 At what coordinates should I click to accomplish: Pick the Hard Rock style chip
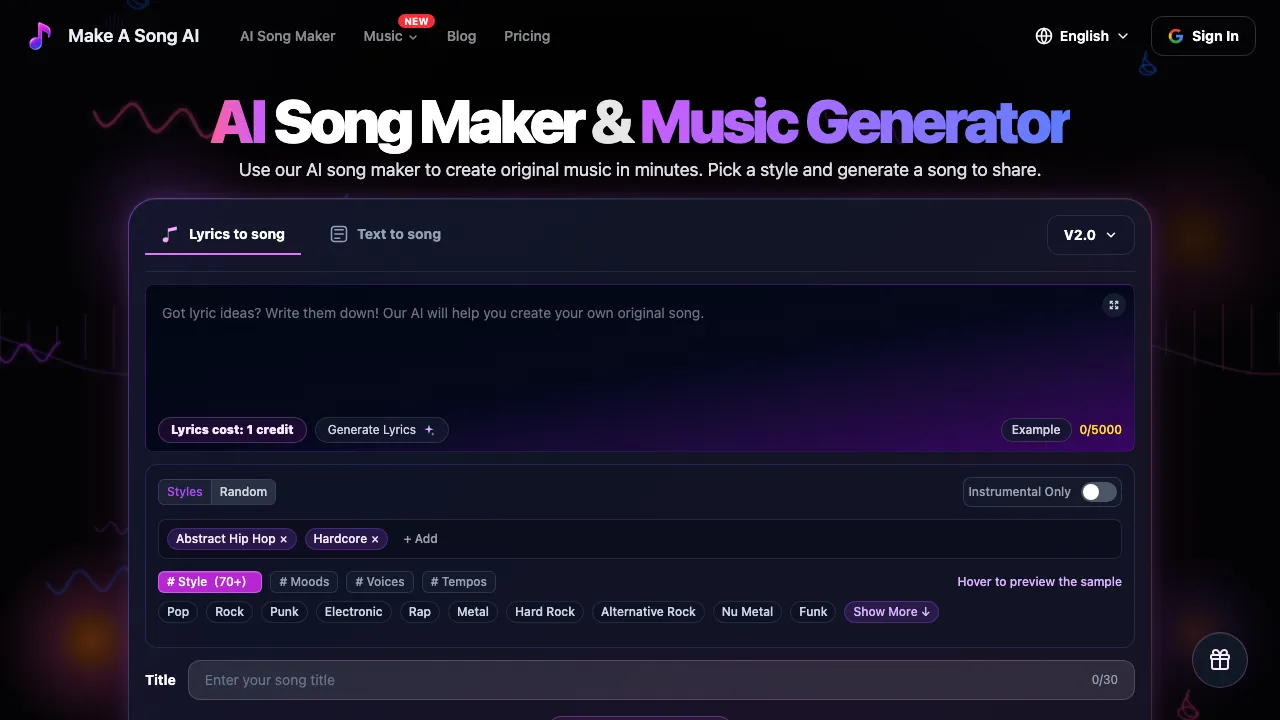click(545, 612)
